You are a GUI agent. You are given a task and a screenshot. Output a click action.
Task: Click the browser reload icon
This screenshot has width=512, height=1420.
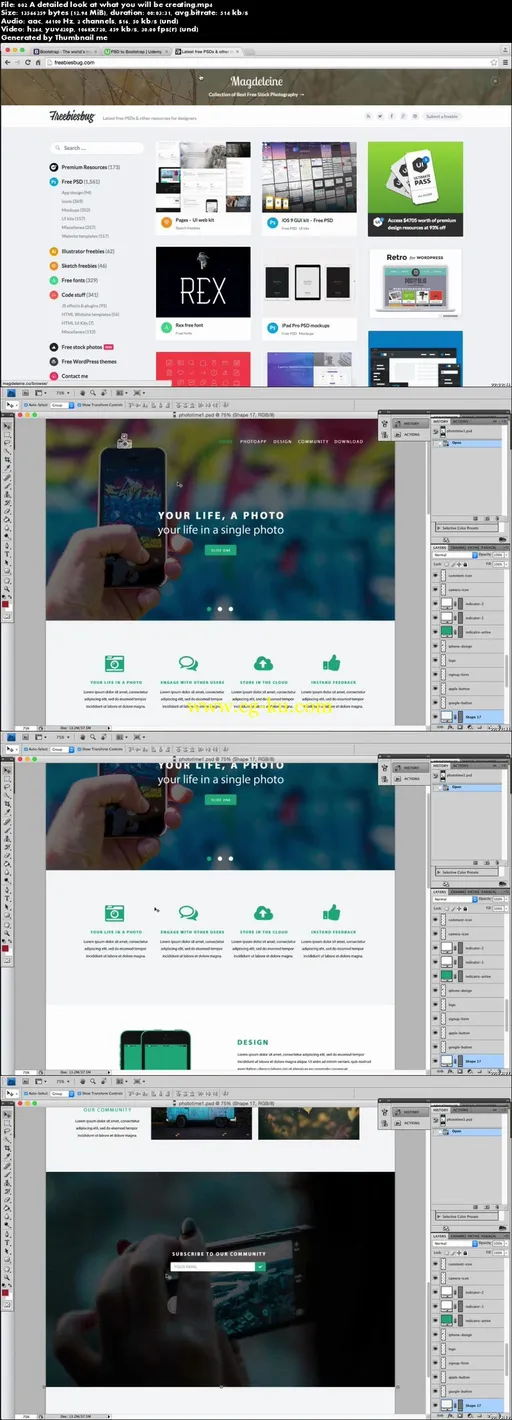(x=27, y=62)
